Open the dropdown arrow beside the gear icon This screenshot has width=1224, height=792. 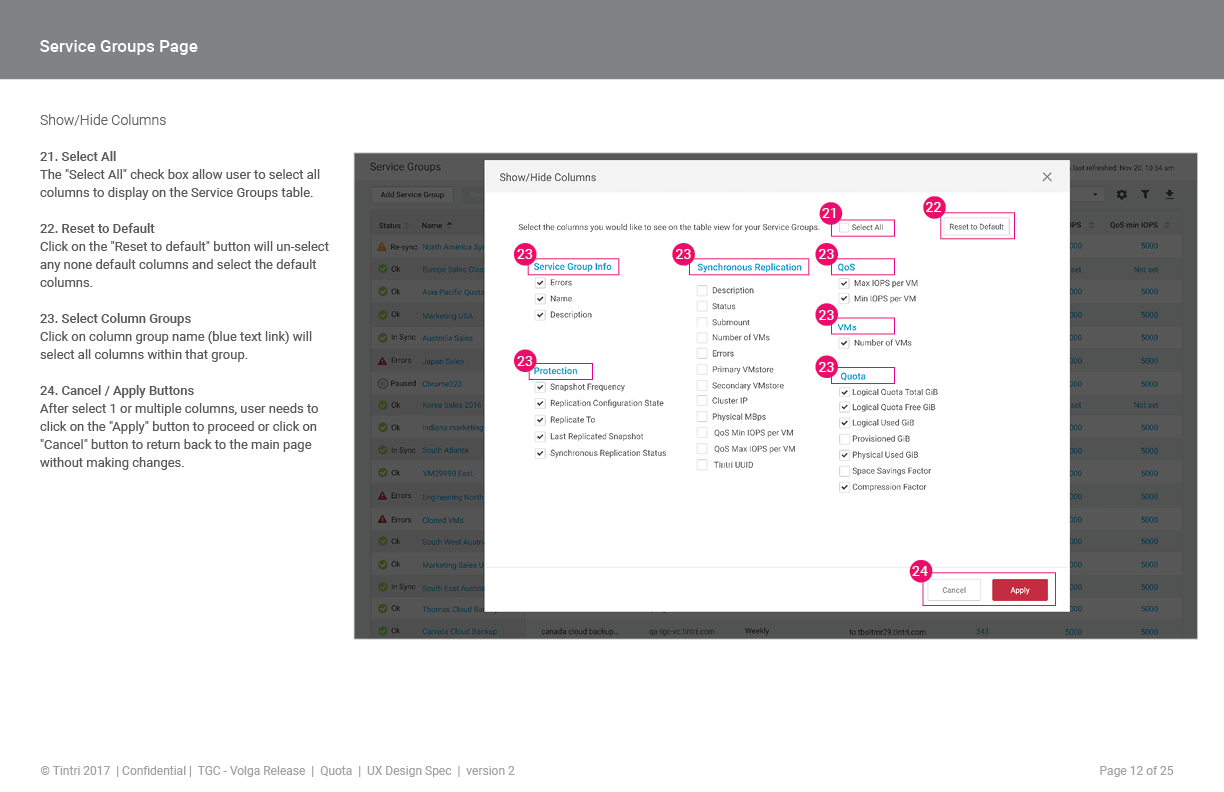pos(1097,195)
